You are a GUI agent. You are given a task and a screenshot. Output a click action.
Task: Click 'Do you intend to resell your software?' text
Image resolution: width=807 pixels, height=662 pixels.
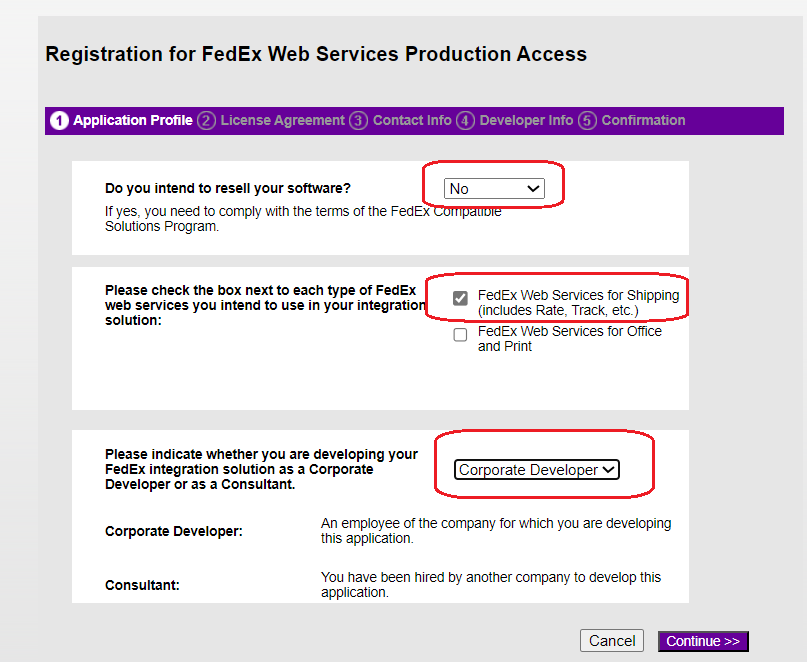(x=227, y=188)
